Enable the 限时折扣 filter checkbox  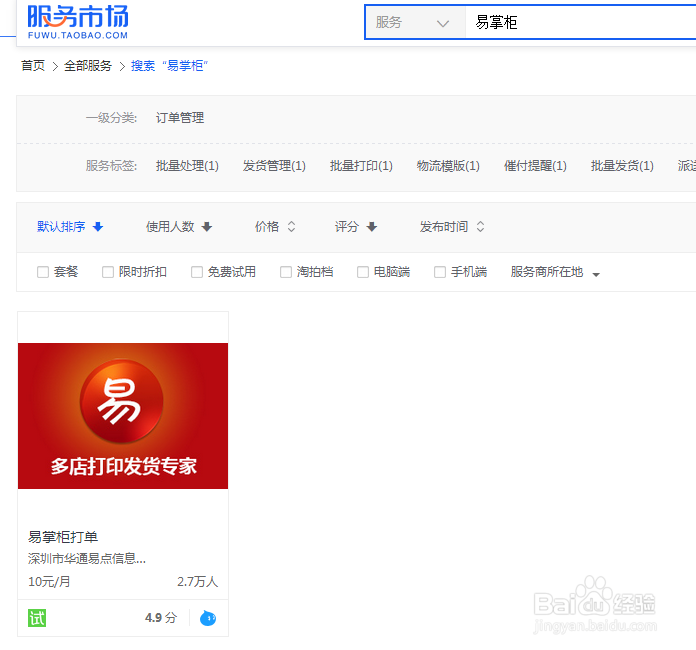[x=108, y=272]
